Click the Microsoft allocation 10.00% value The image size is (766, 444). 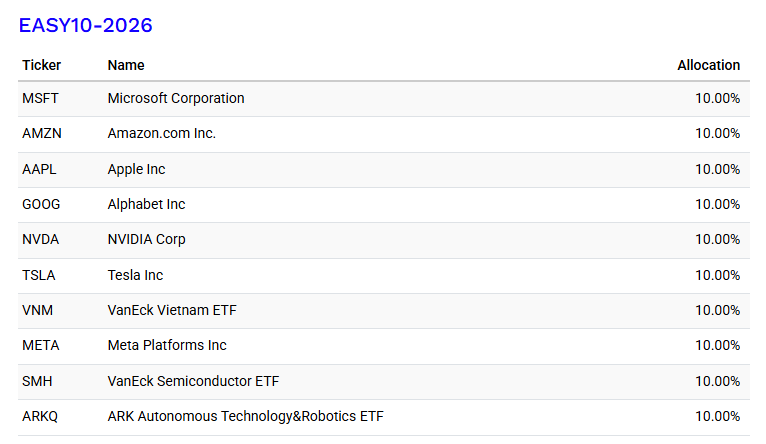point(717,98)
